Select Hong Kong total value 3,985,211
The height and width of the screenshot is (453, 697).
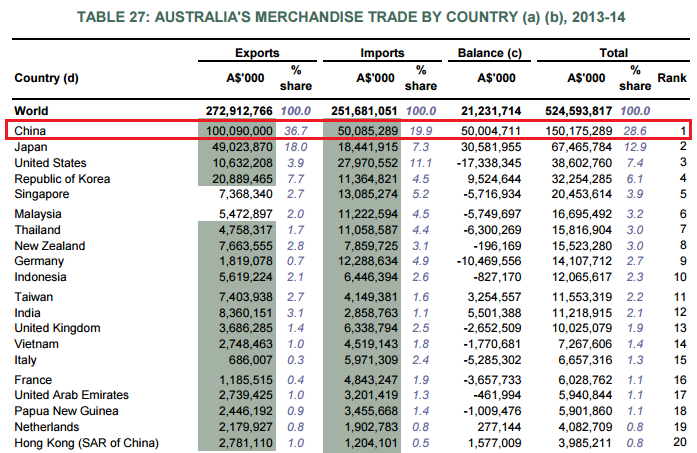coord(585,443)
